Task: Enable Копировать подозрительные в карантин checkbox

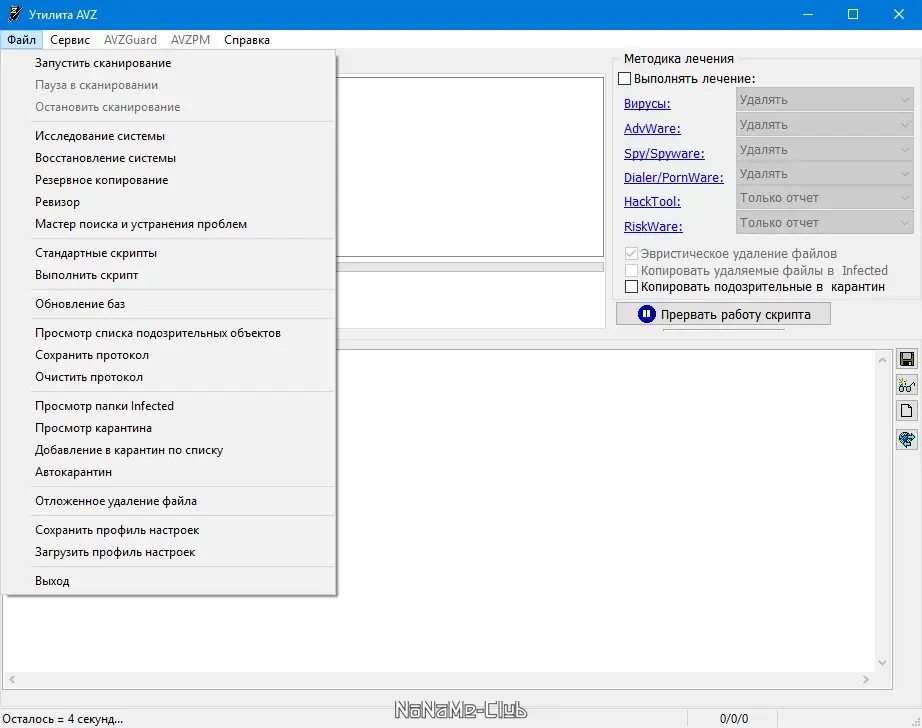Action: click(631, 287)
